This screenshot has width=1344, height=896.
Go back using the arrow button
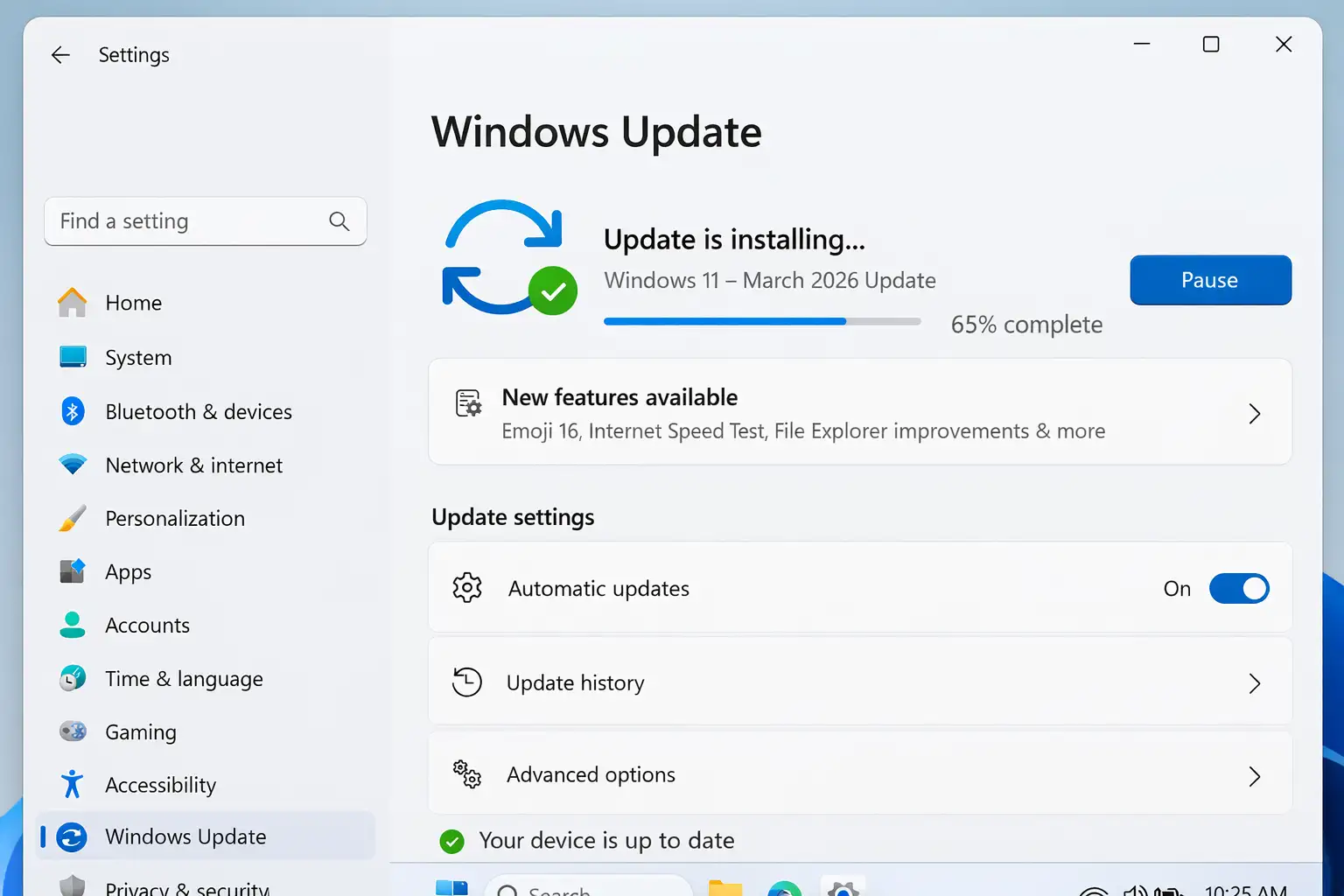[x=60, y=54]
